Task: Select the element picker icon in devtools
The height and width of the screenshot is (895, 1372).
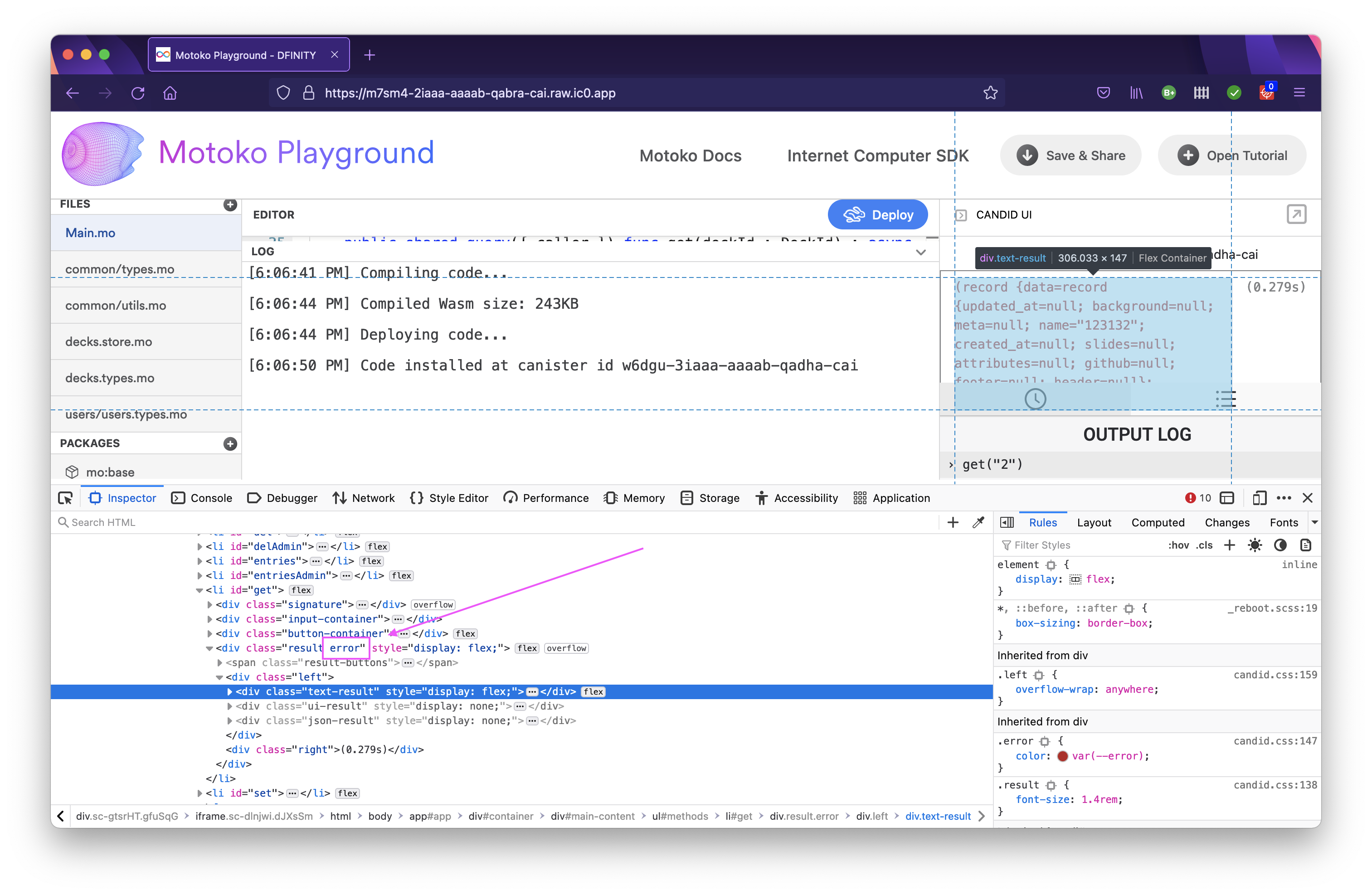Action: [65, 498]
